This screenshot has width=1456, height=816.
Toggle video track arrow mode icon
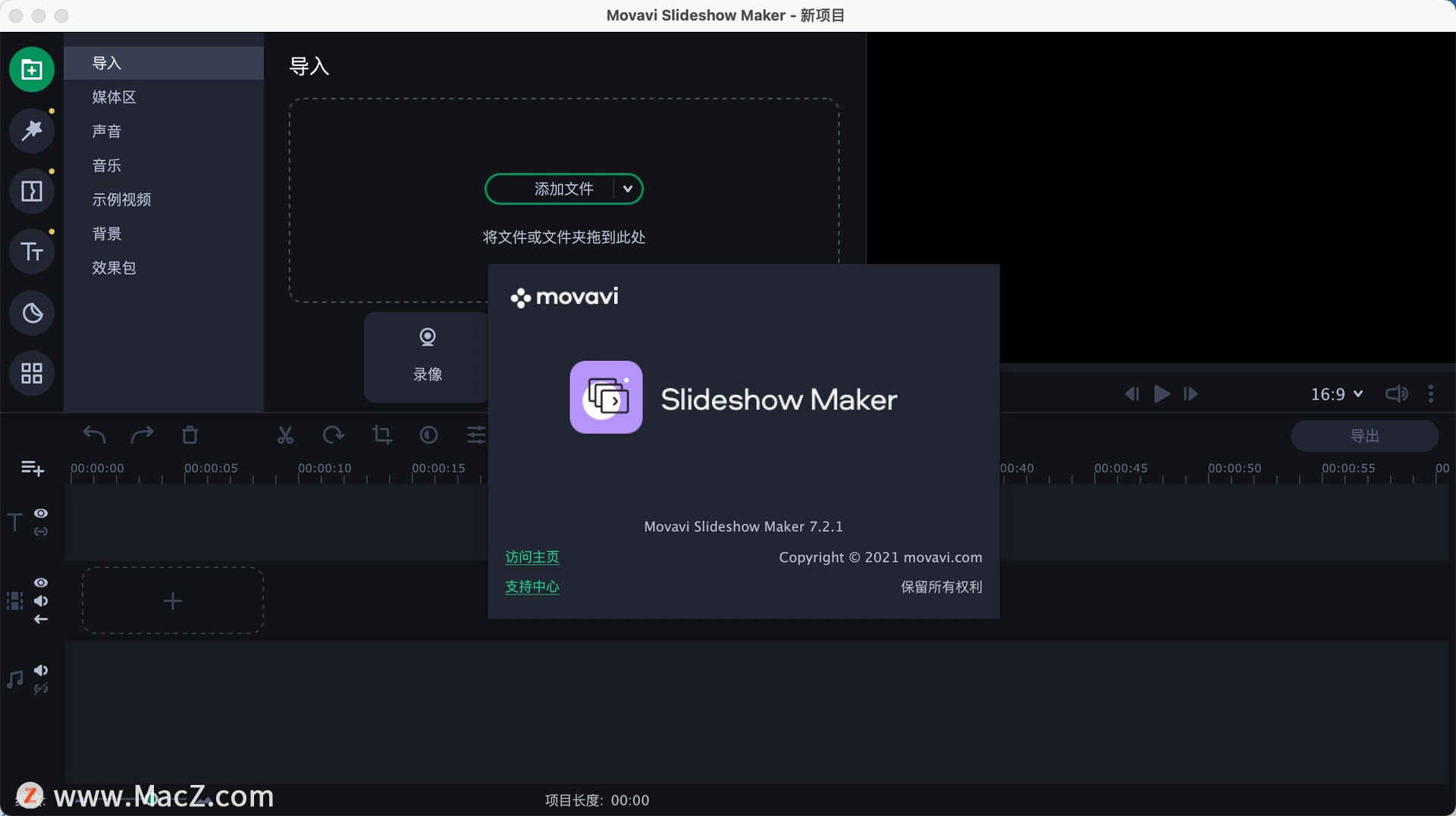(41, 619)
